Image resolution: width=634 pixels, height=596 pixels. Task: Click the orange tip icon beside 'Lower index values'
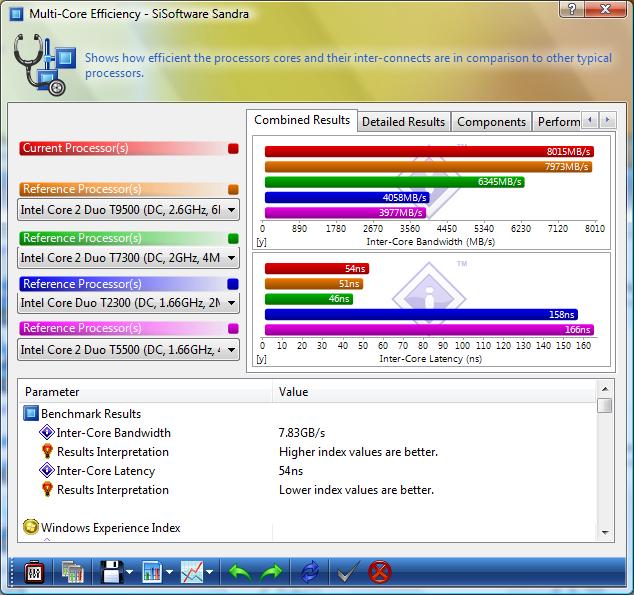click(47, 489)
